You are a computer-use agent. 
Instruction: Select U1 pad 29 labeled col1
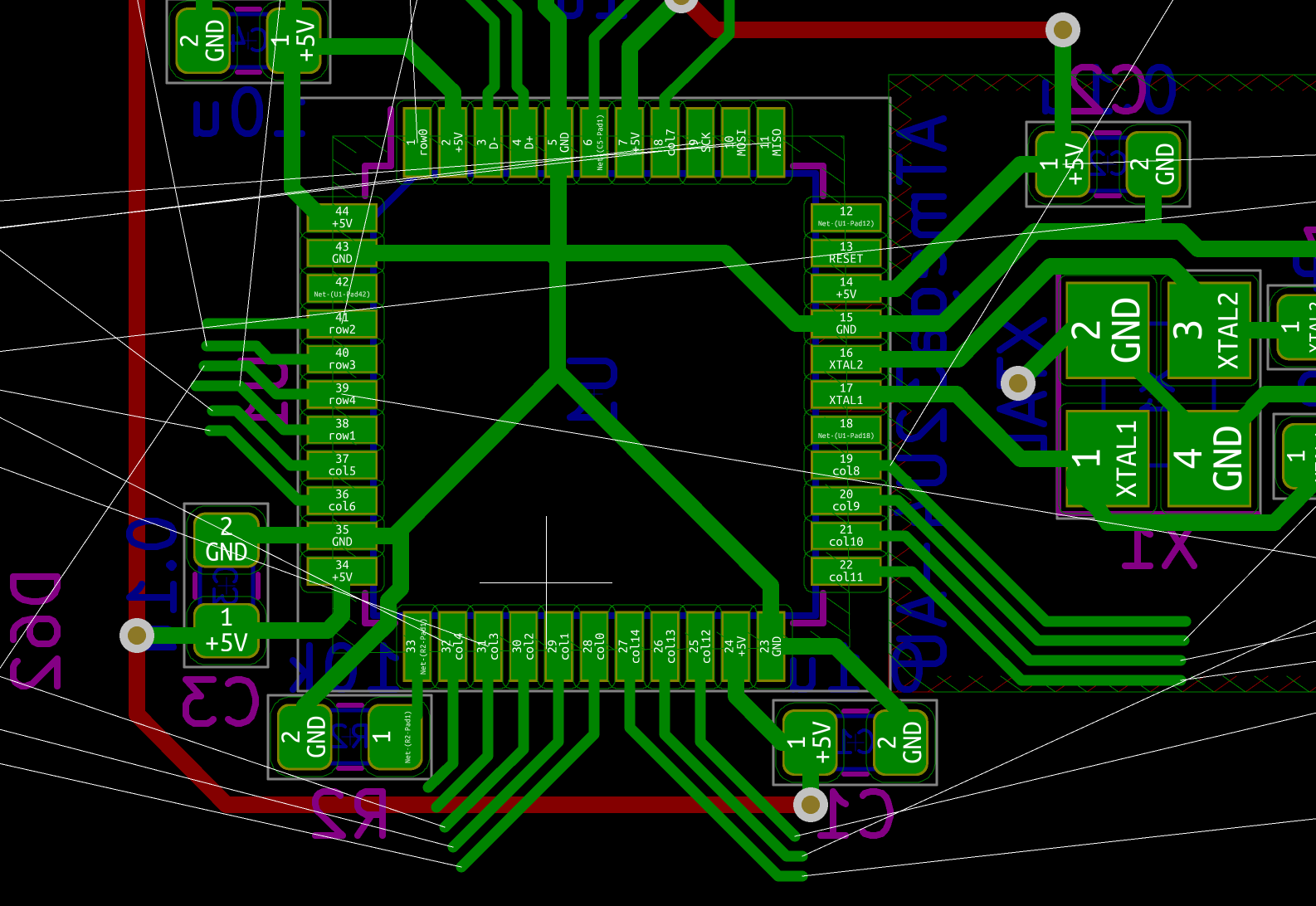tap(558, 646)
